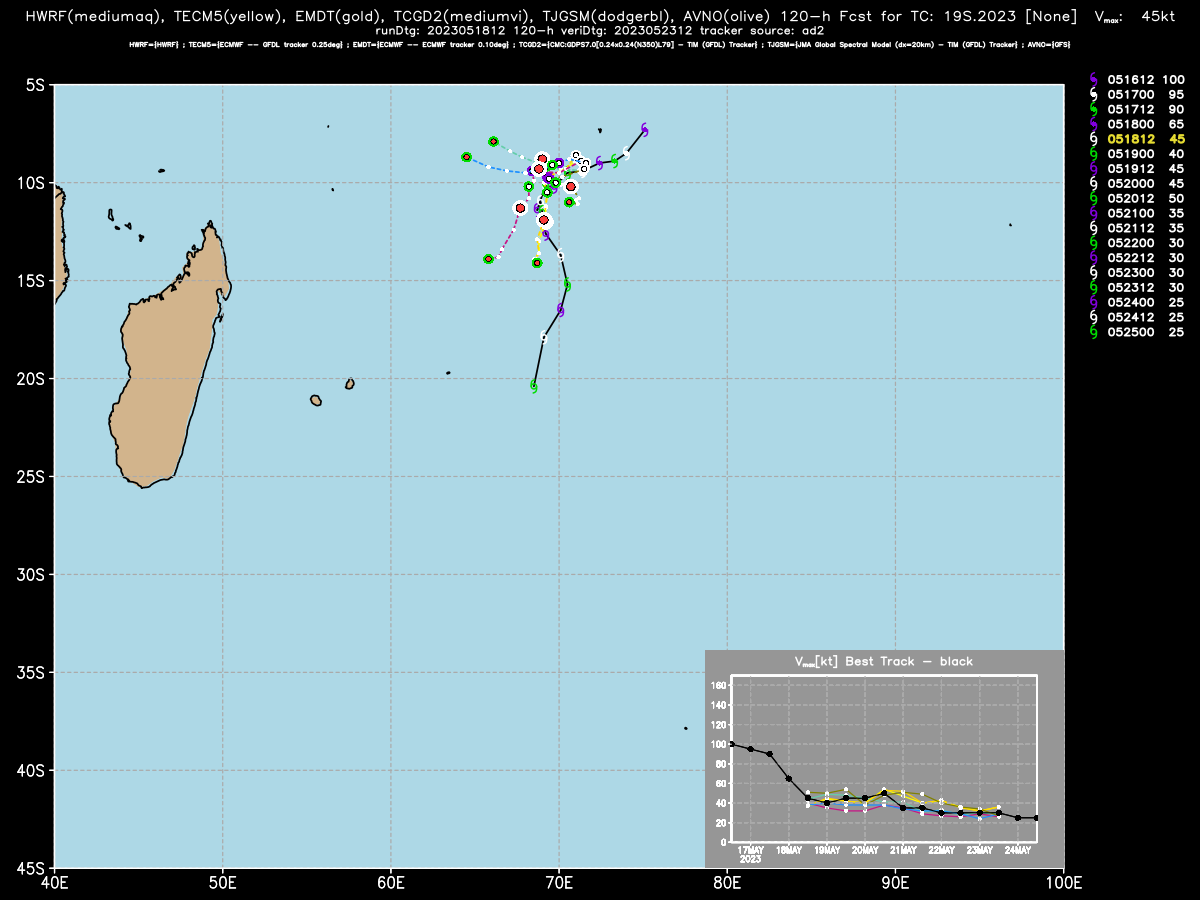The width and height of the screenshot is (1200, 900).
Task: Click the westernmost blue forecast track endpoint marker
Action: pos(466,157)
